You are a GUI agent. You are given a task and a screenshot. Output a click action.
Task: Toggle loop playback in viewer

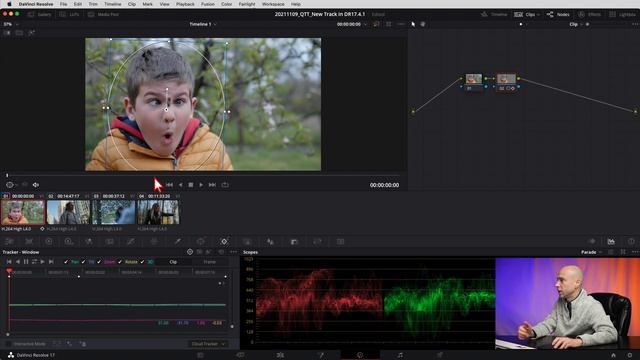pos(225,185)
